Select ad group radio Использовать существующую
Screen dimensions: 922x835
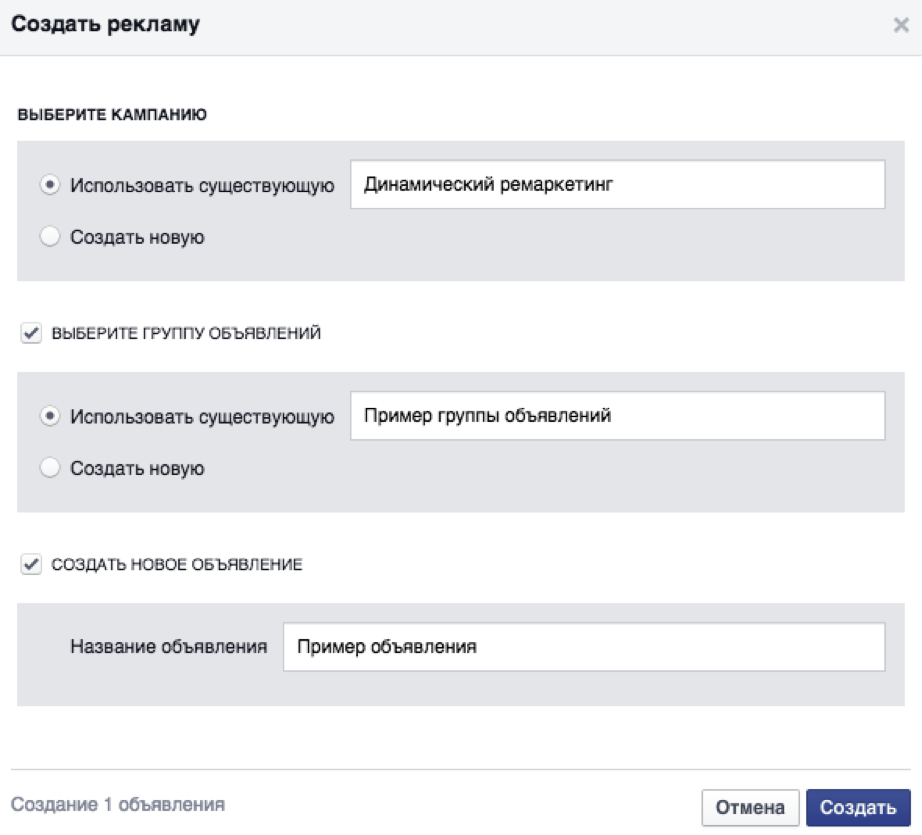[50, 416]
